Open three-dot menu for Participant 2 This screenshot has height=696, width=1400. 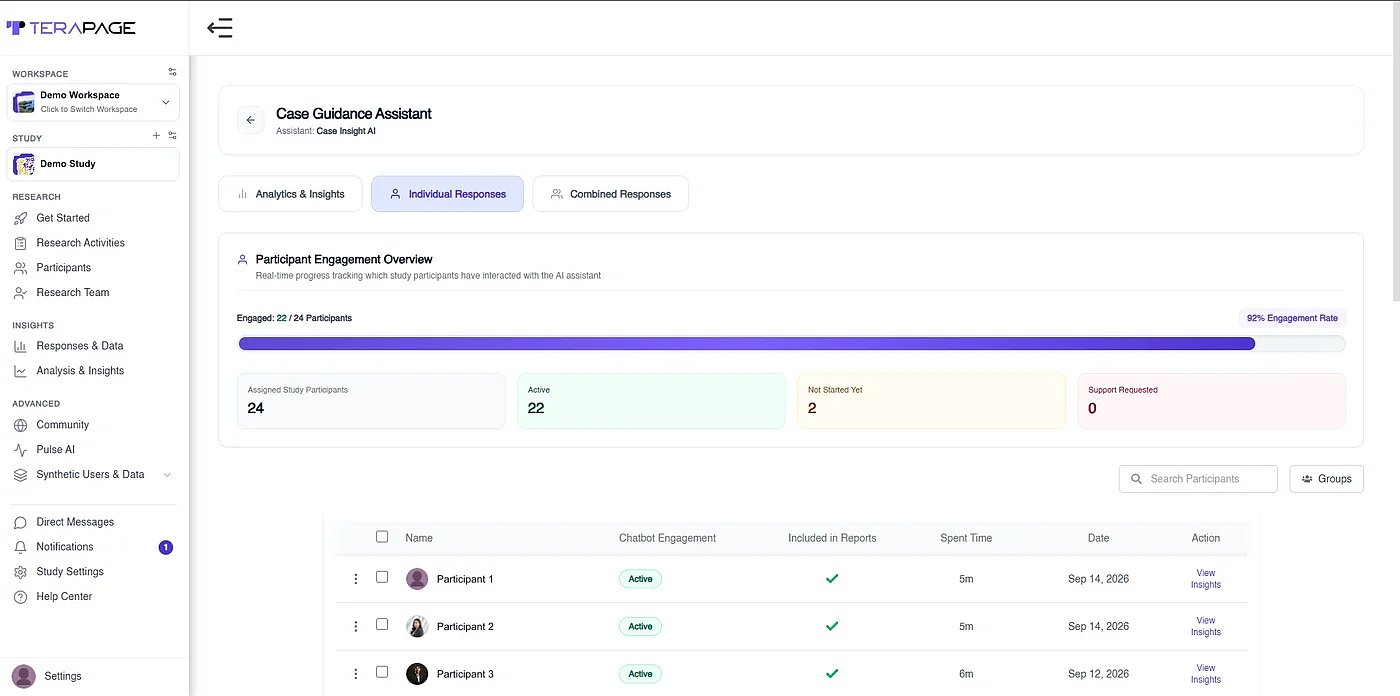coord(355,627)
